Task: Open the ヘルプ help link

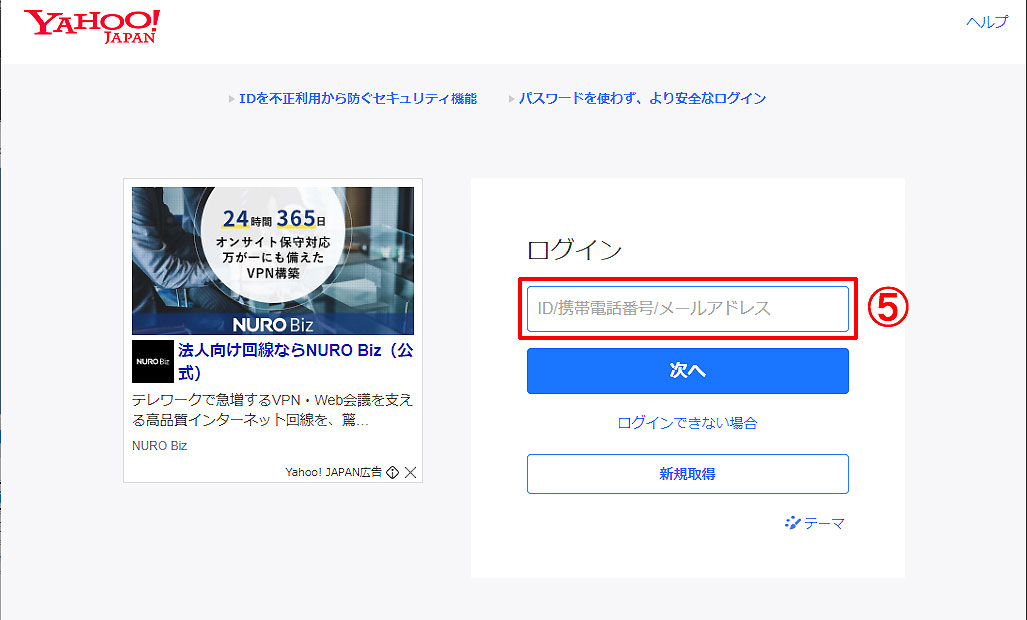Action: (987, 22)
